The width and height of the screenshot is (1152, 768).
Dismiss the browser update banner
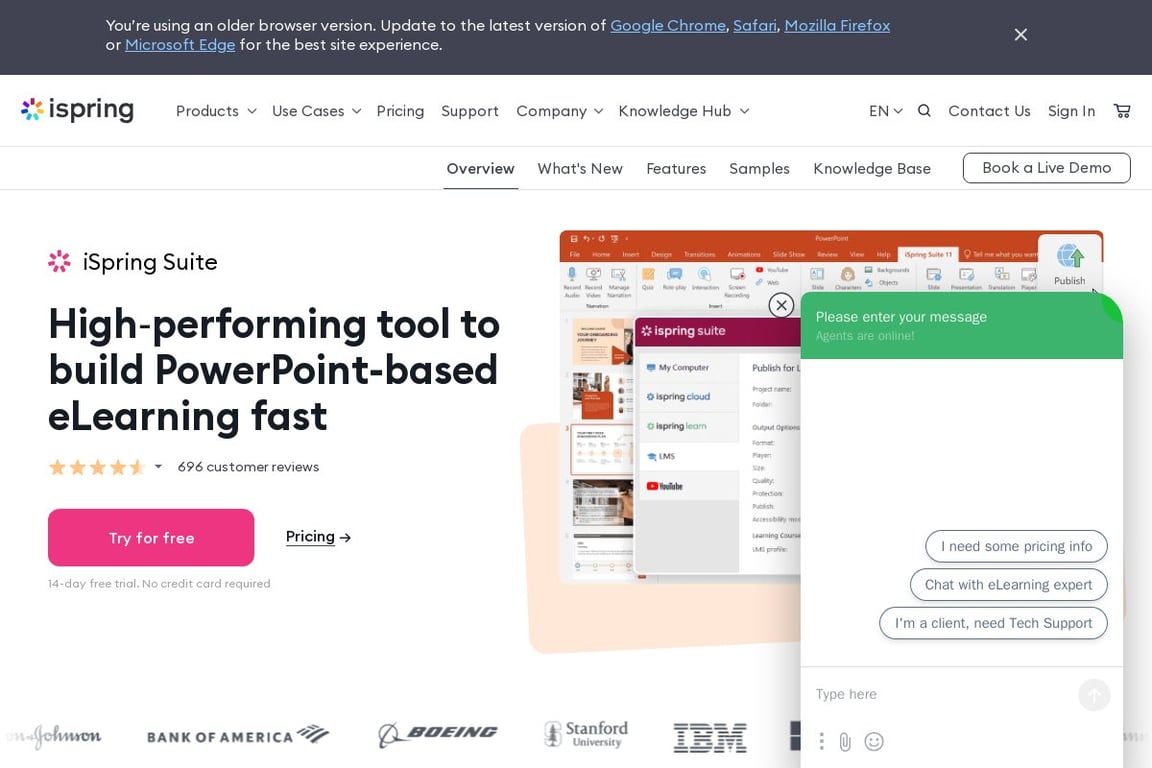click(x=1020, y=35)
